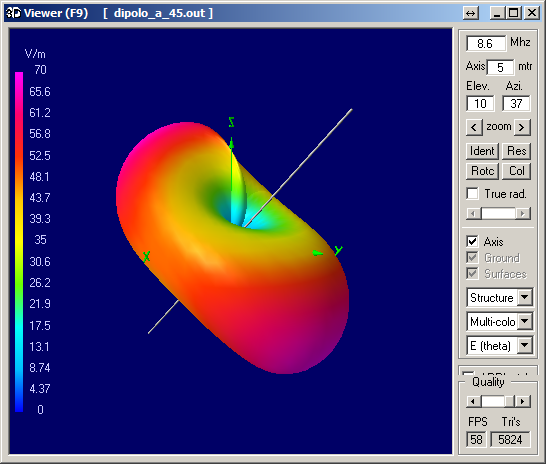Toggle the Ground checkbox
The height and width of the screenshot is (464, 546).
[x=472, y=258]
